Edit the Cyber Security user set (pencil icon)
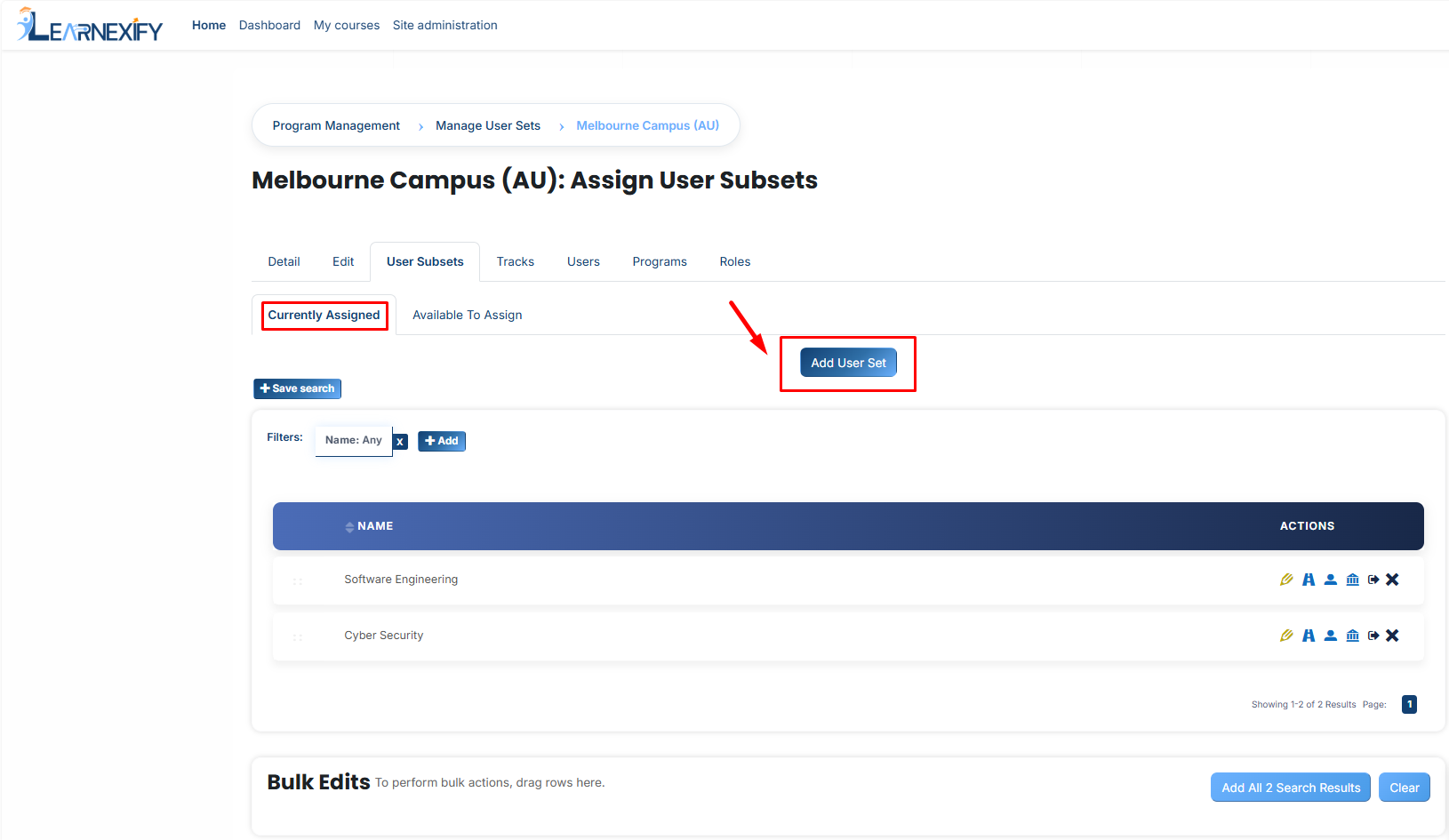The image size is (1449, 840). [1286, 636]
